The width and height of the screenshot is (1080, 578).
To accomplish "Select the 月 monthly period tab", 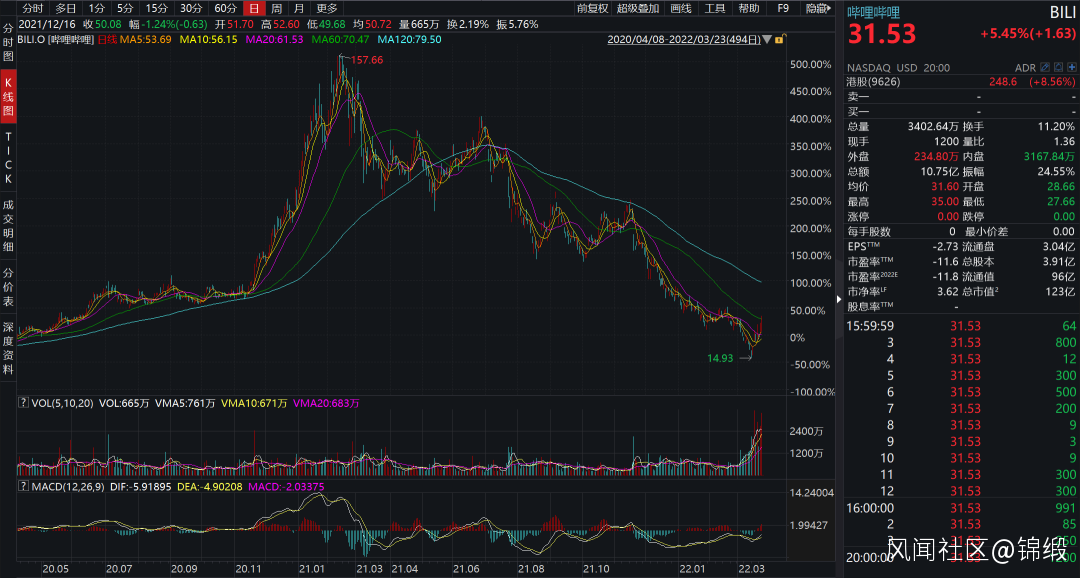I will [x=298, y=8].
